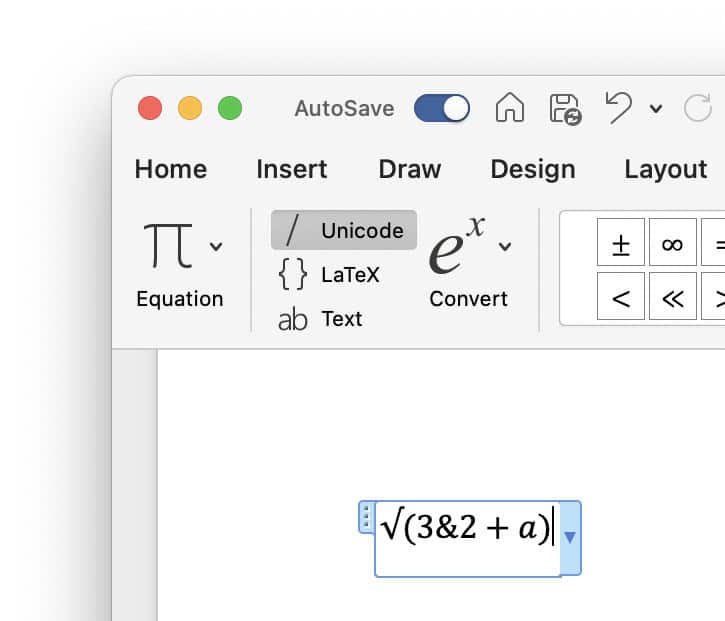This screenshot has width=725, height=621.
Task: Switch to the Design tab
Action: (533, 169)
